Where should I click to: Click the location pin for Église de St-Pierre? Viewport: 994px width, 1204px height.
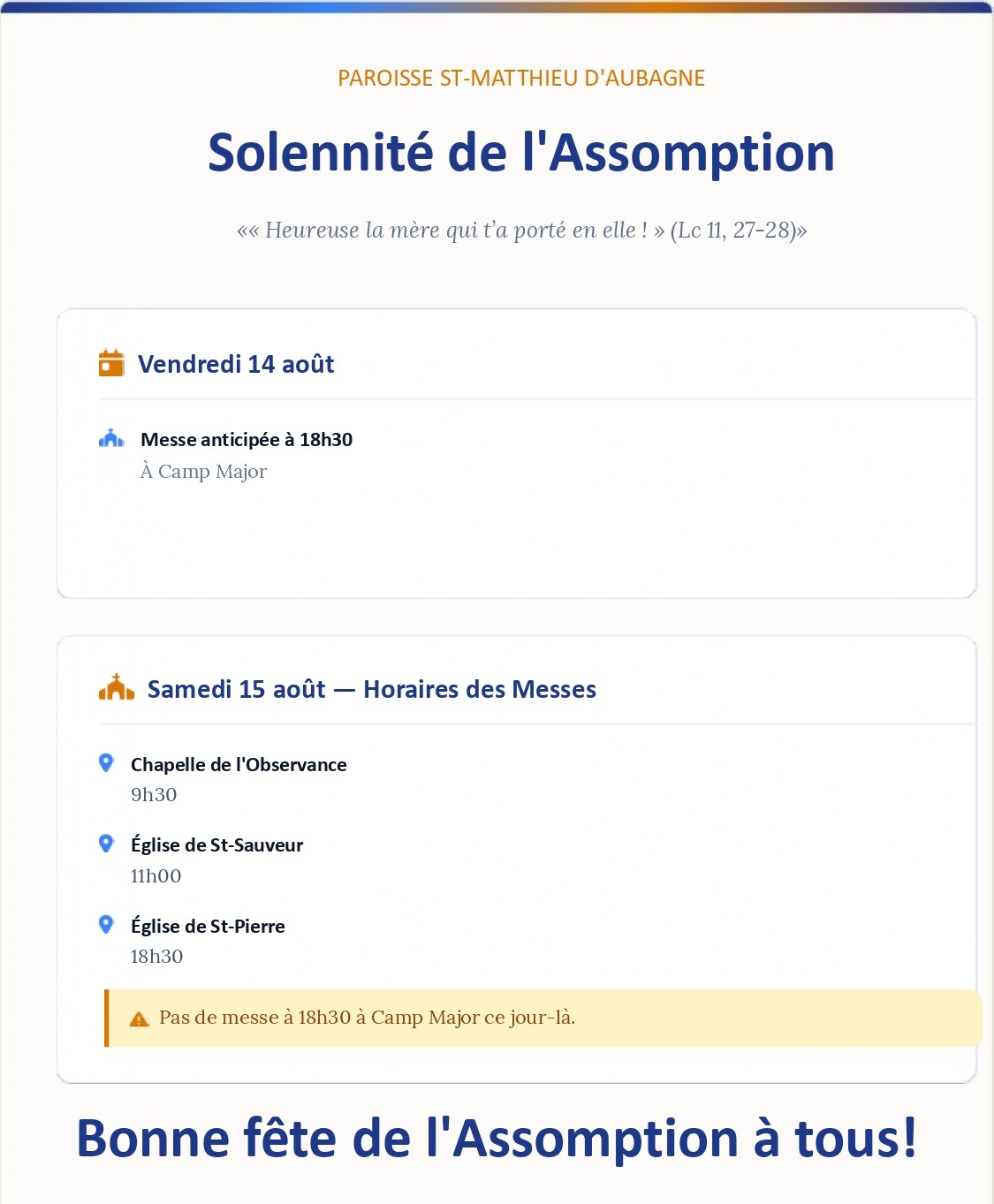pos(106,925)
